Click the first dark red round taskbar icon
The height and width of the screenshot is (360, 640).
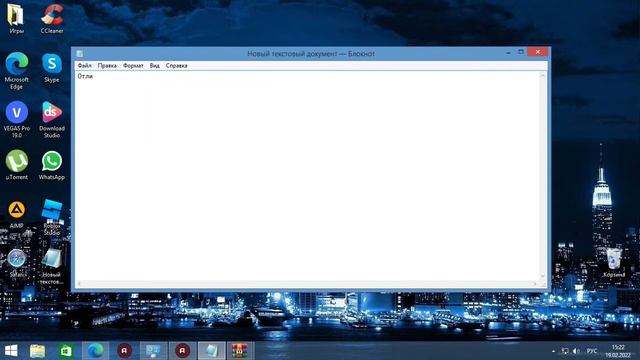(124, 351)
